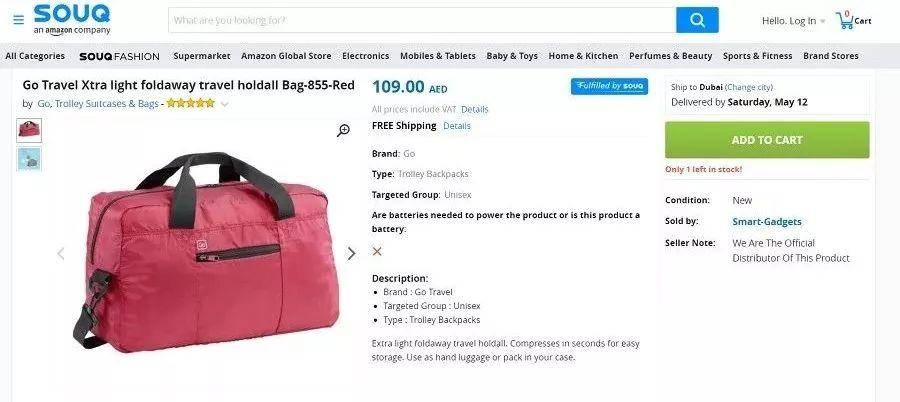Zoom the product image with magnifier icon
900x402 pixels.
tap(343, 130)
